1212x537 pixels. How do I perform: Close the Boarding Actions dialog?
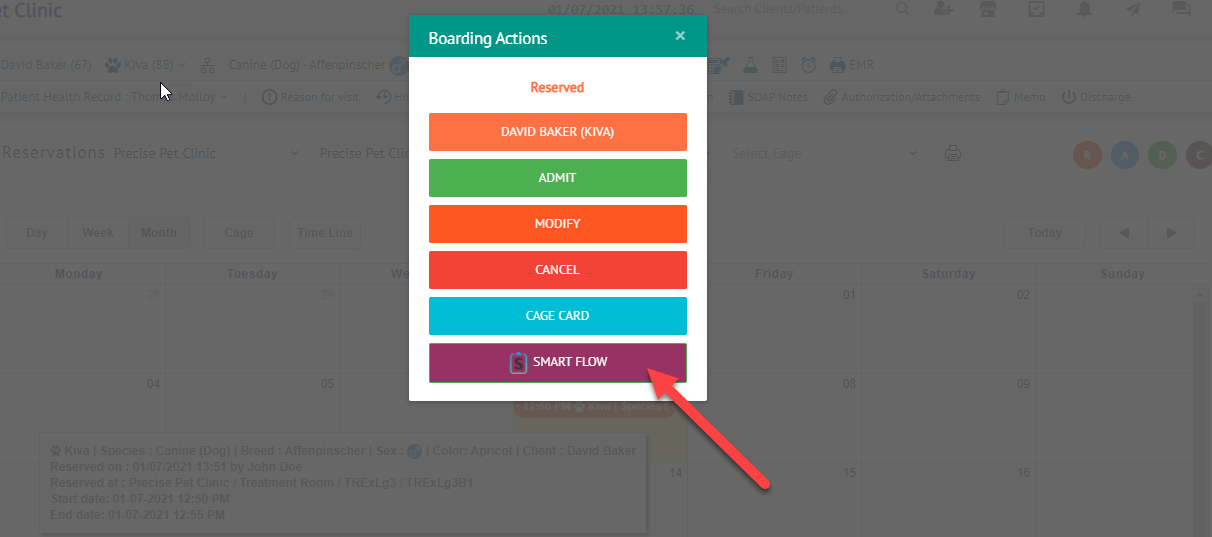680,36
